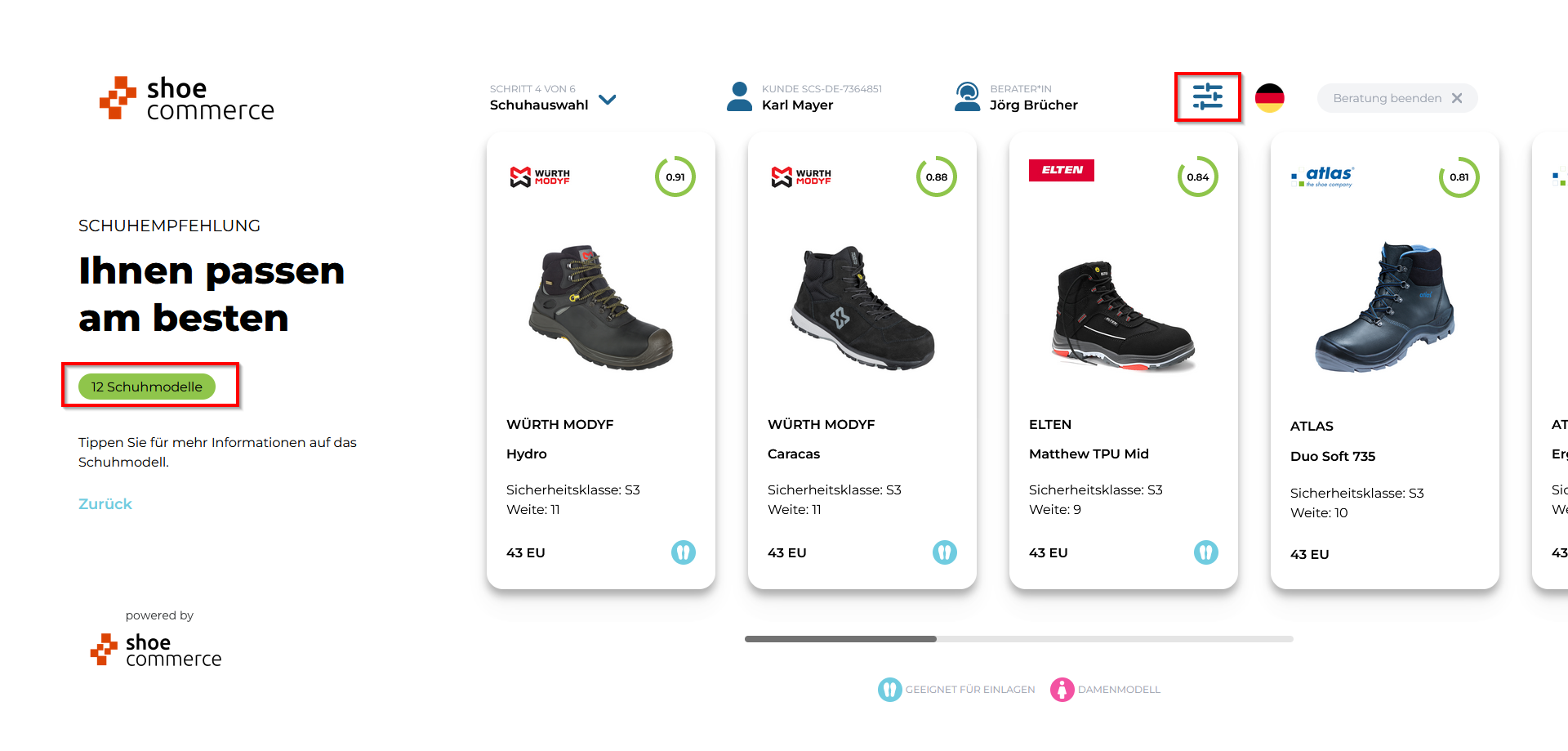Click the horizontal carousel scrollbar thumb

[x=840, y=639]
